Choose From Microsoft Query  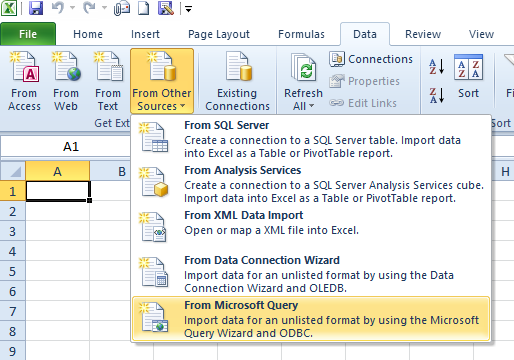[x=311, y=319]
